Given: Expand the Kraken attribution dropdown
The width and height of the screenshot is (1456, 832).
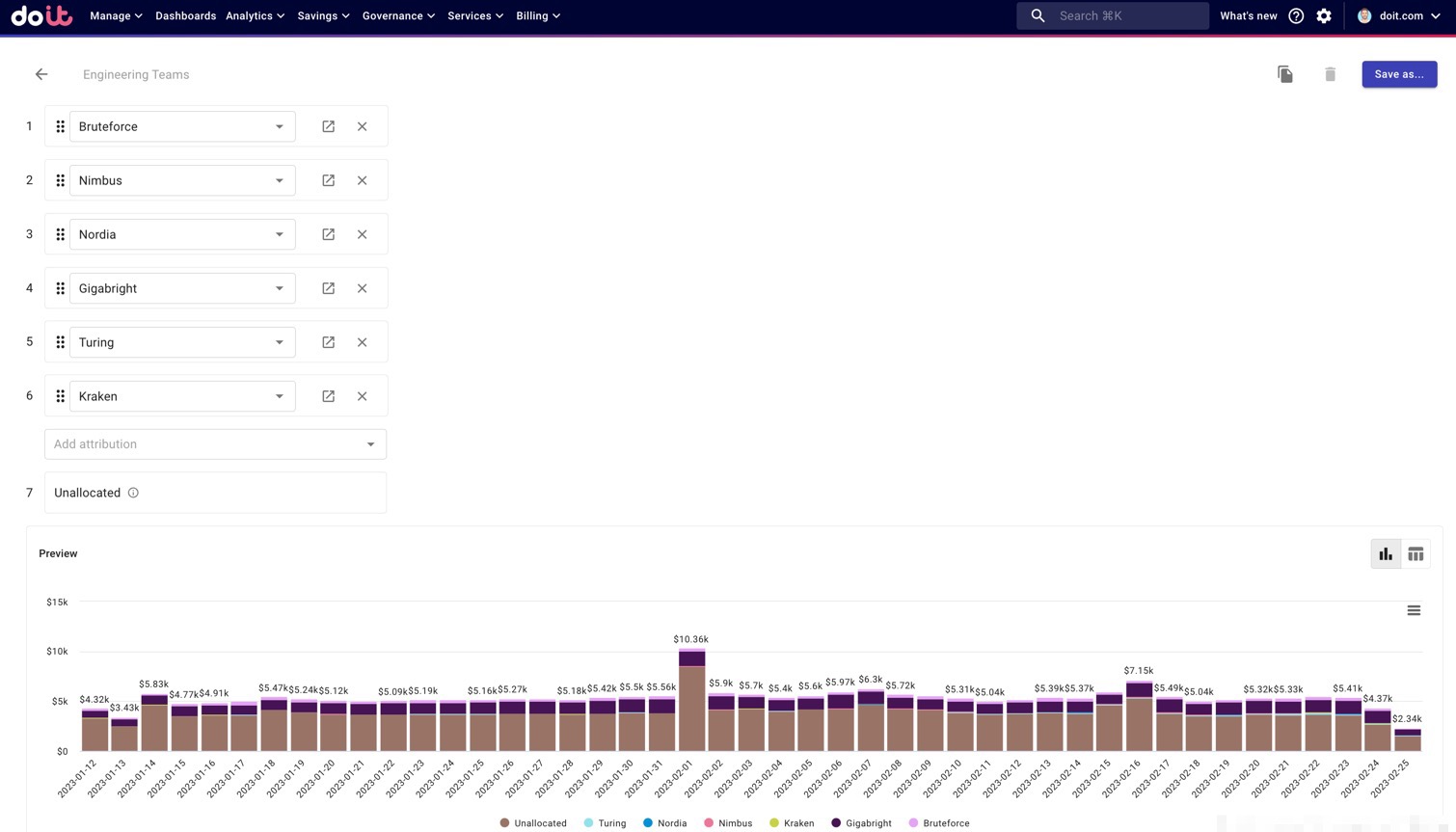Looking at the screenshot, I should [x=280, y=396].
